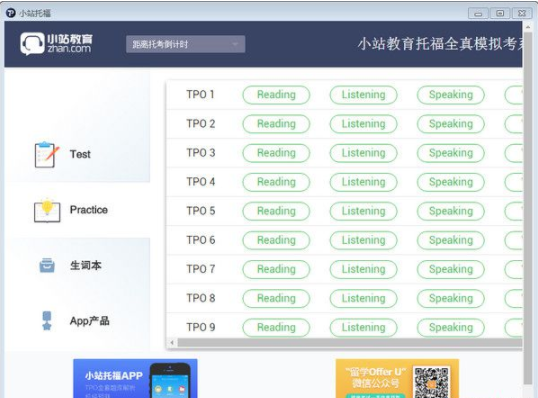The height and width of the screenshot is (398, 538).
Task: Begin TPO 5 Speaking
Action: (451, 211)
